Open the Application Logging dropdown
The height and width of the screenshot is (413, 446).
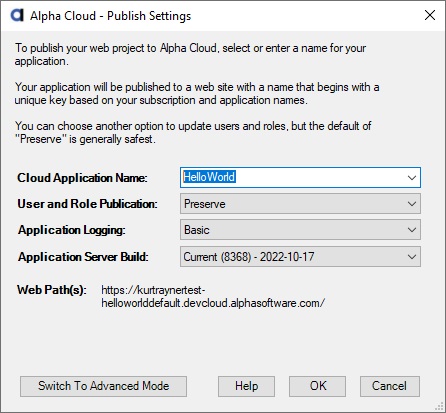300,230
